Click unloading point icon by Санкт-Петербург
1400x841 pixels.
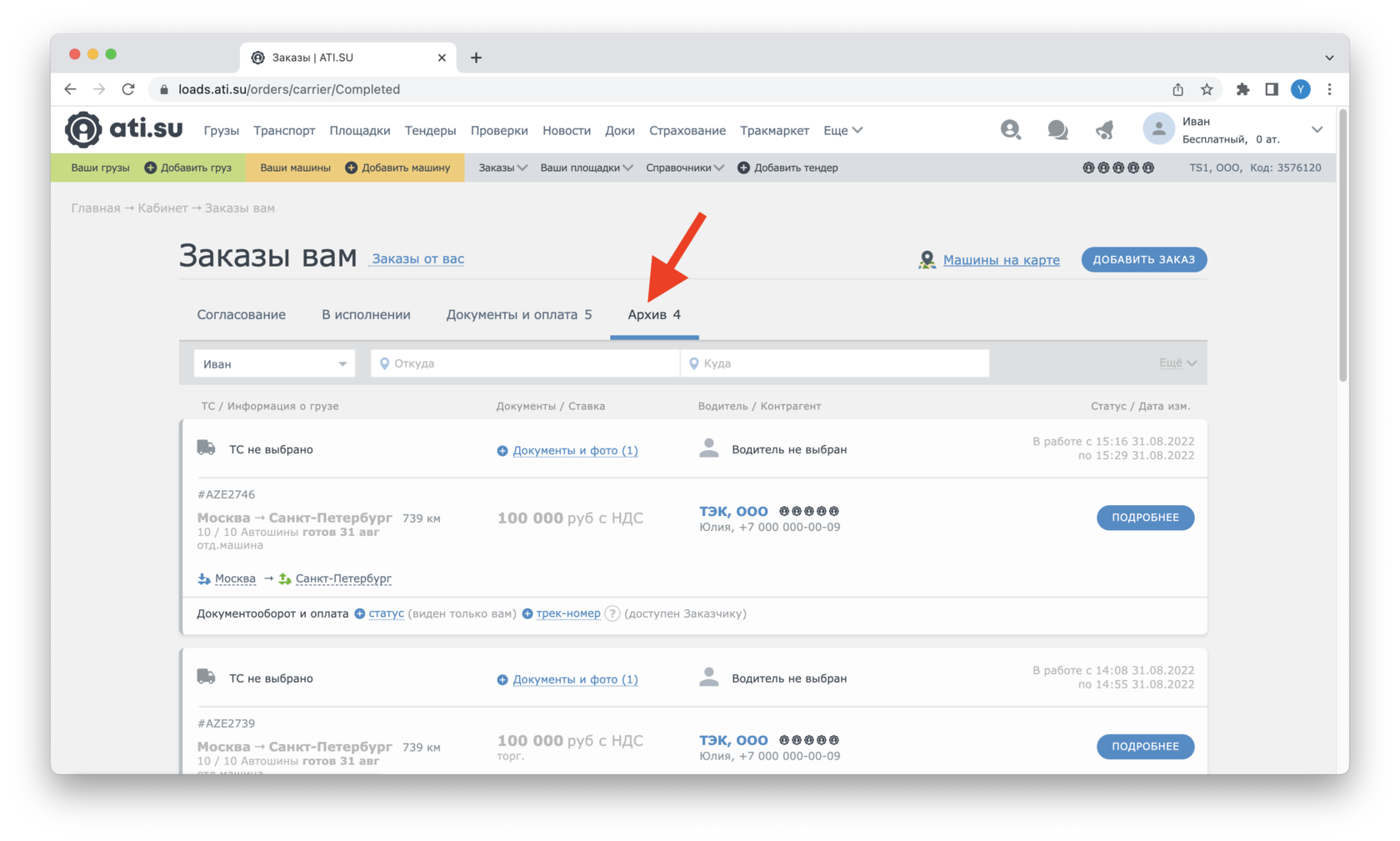[x=285, y=578]
